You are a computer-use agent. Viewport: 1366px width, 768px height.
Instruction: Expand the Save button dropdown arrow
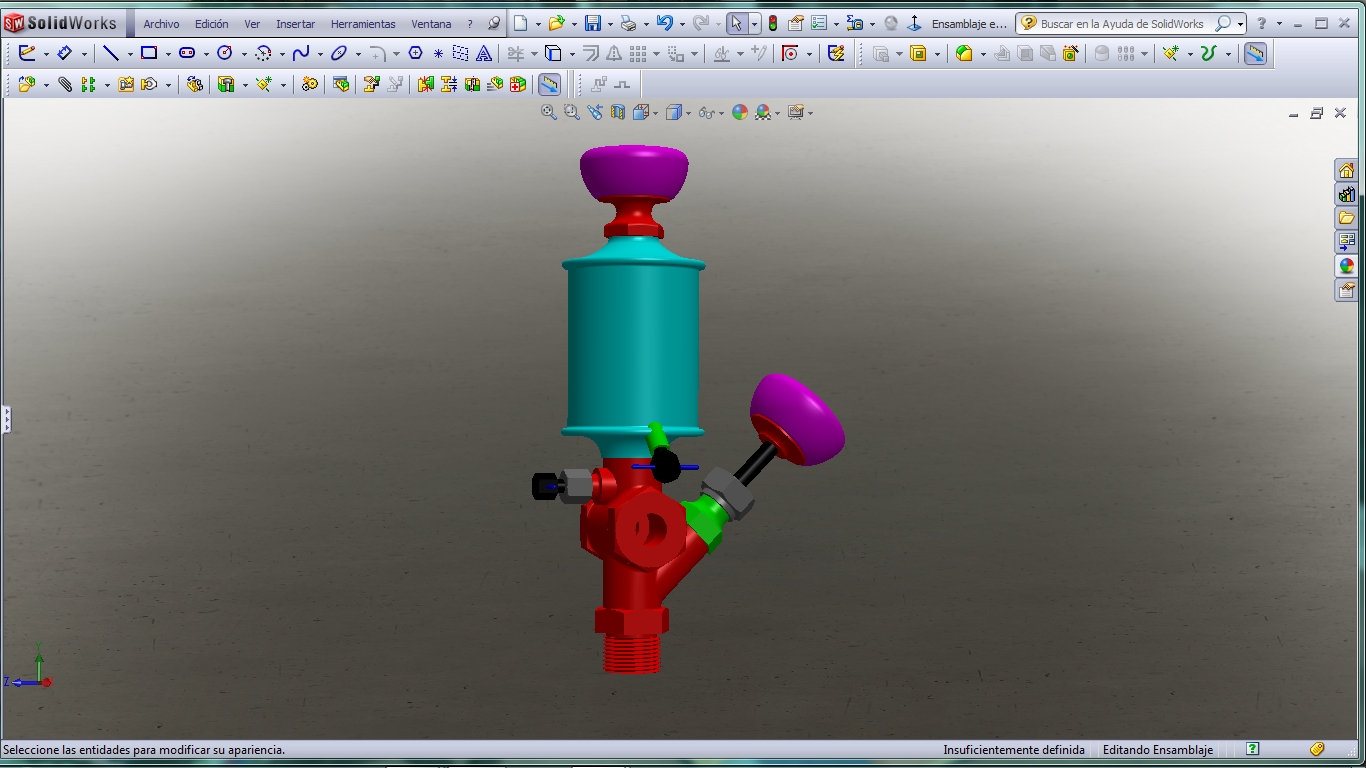609,24
